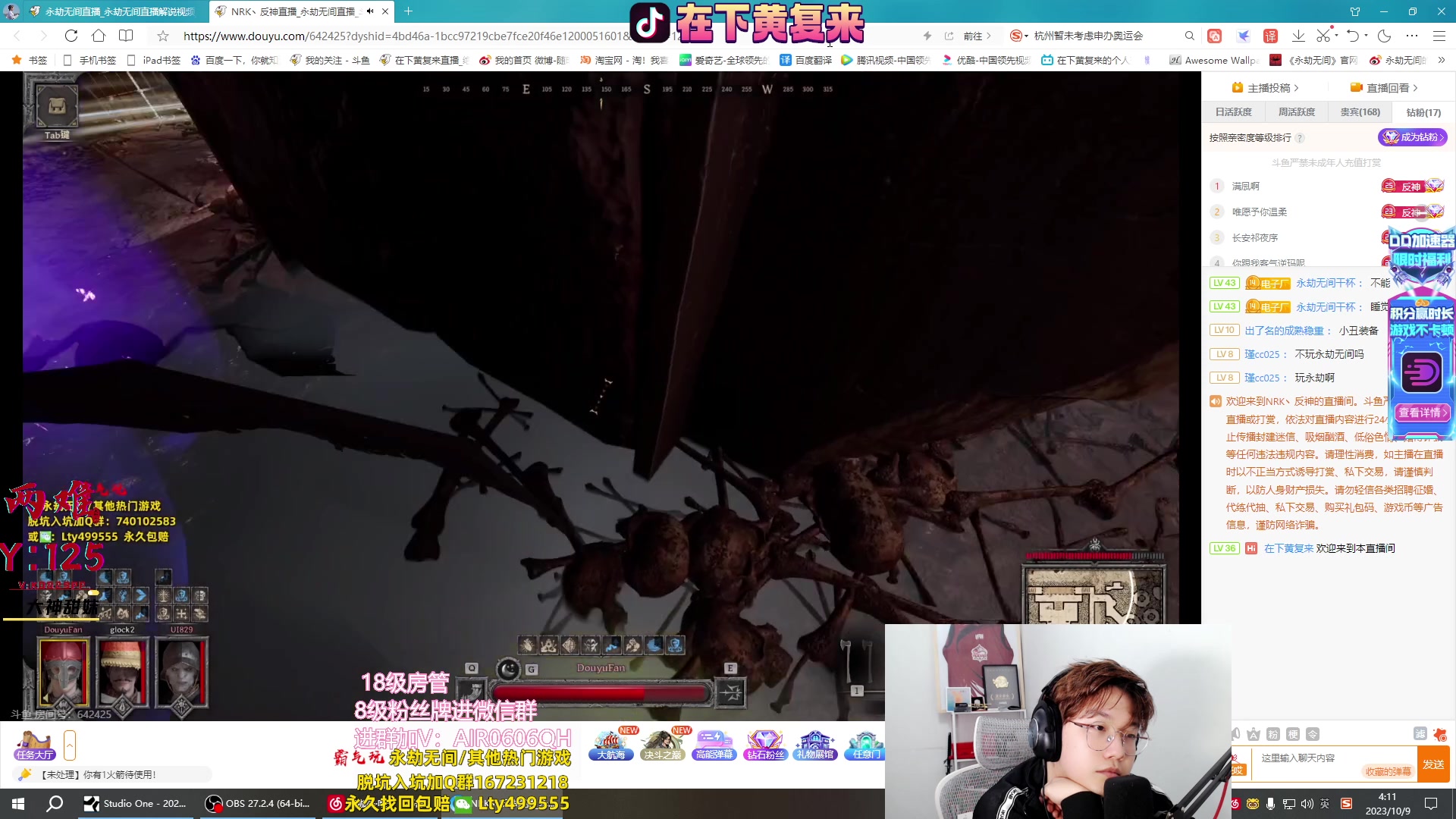Switch to the 钻粉(17) tab
The height and width of the screenshot is (819, 1456).
1423,112
